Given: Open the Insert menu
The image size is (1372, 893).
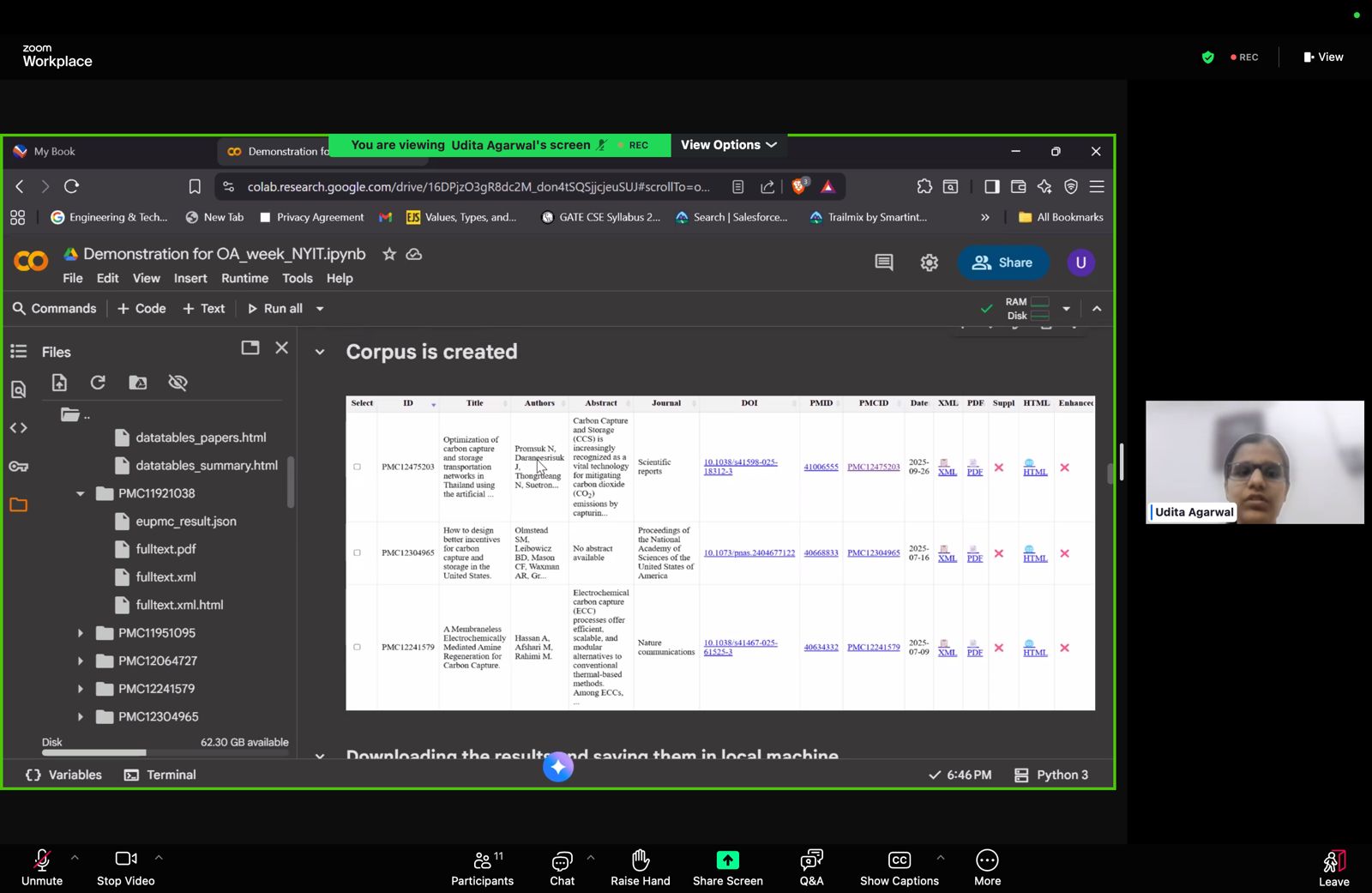Looking at the screenshot, I should pos(190,278).
